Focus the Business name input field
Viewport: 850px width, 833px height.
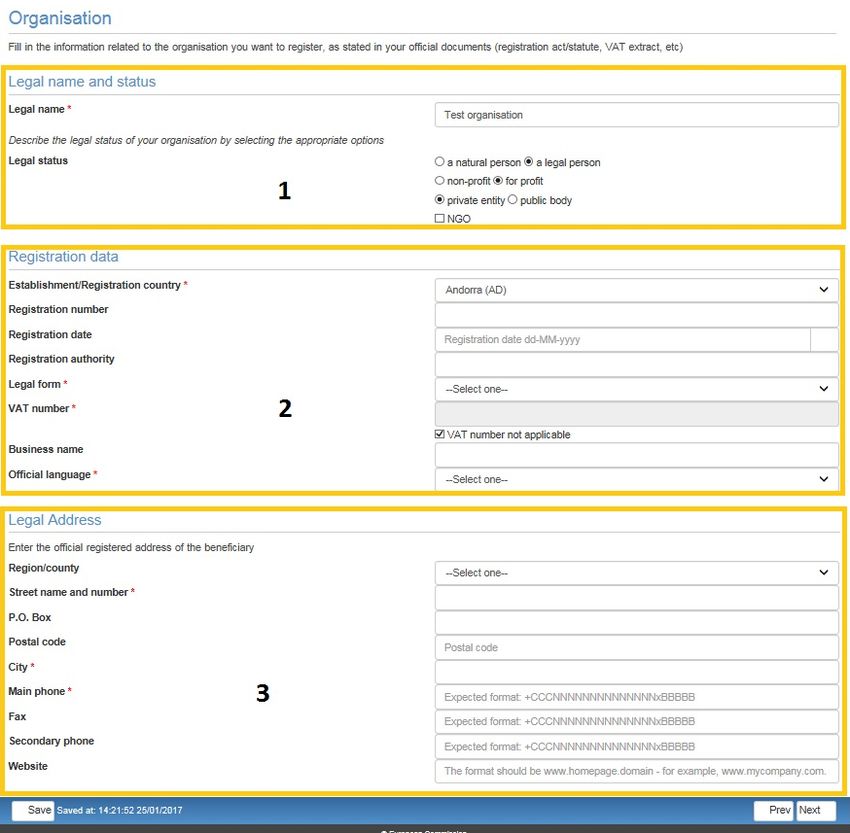point(636,455)
